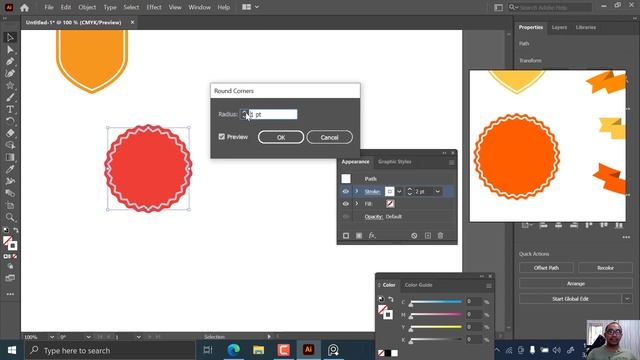Click the Magenta slider in Color panel
640x360 pixels.
coord(436,315)
